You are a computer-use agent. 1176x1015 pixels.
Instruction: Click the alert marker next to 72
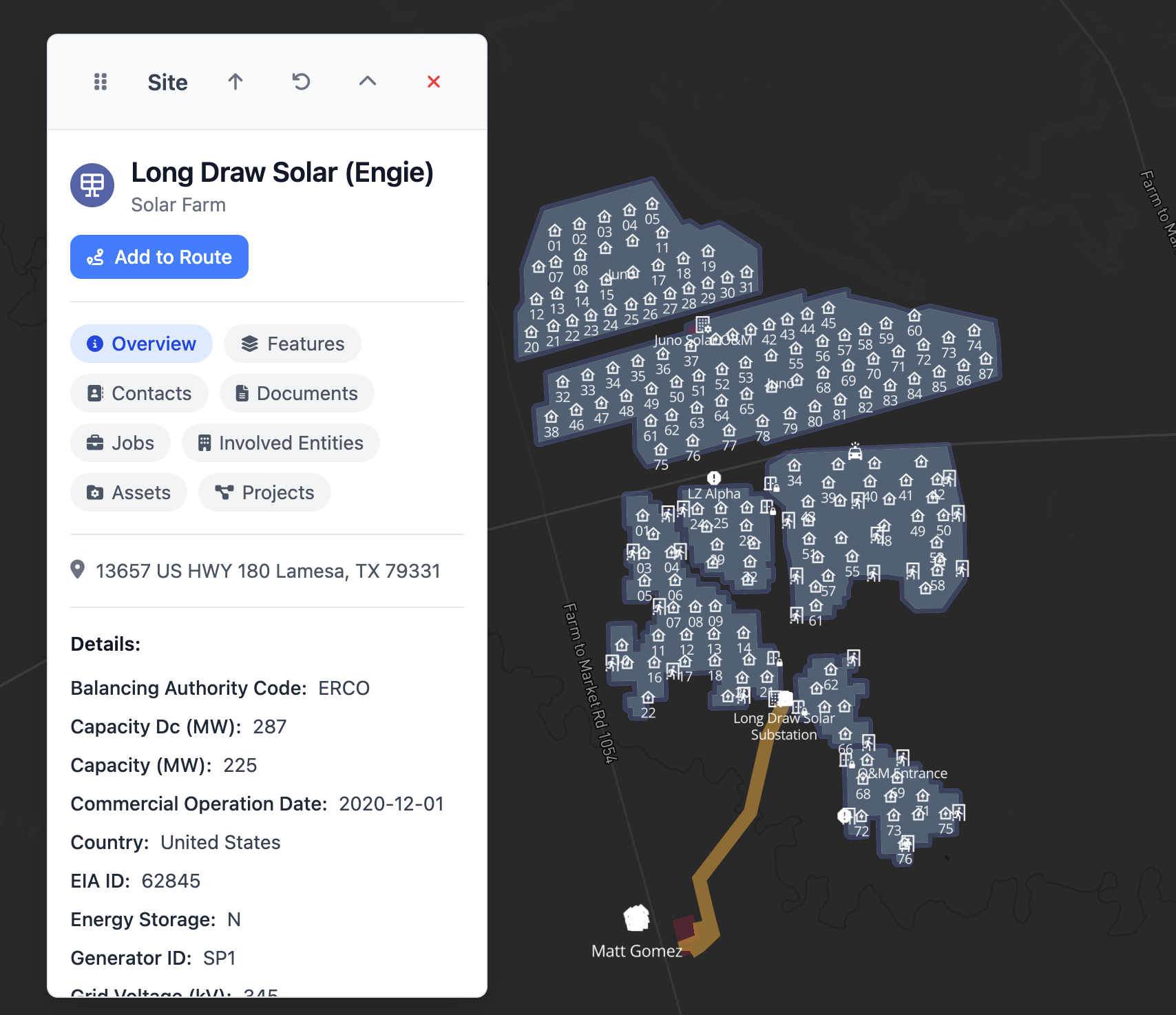(x=844, y=816)
